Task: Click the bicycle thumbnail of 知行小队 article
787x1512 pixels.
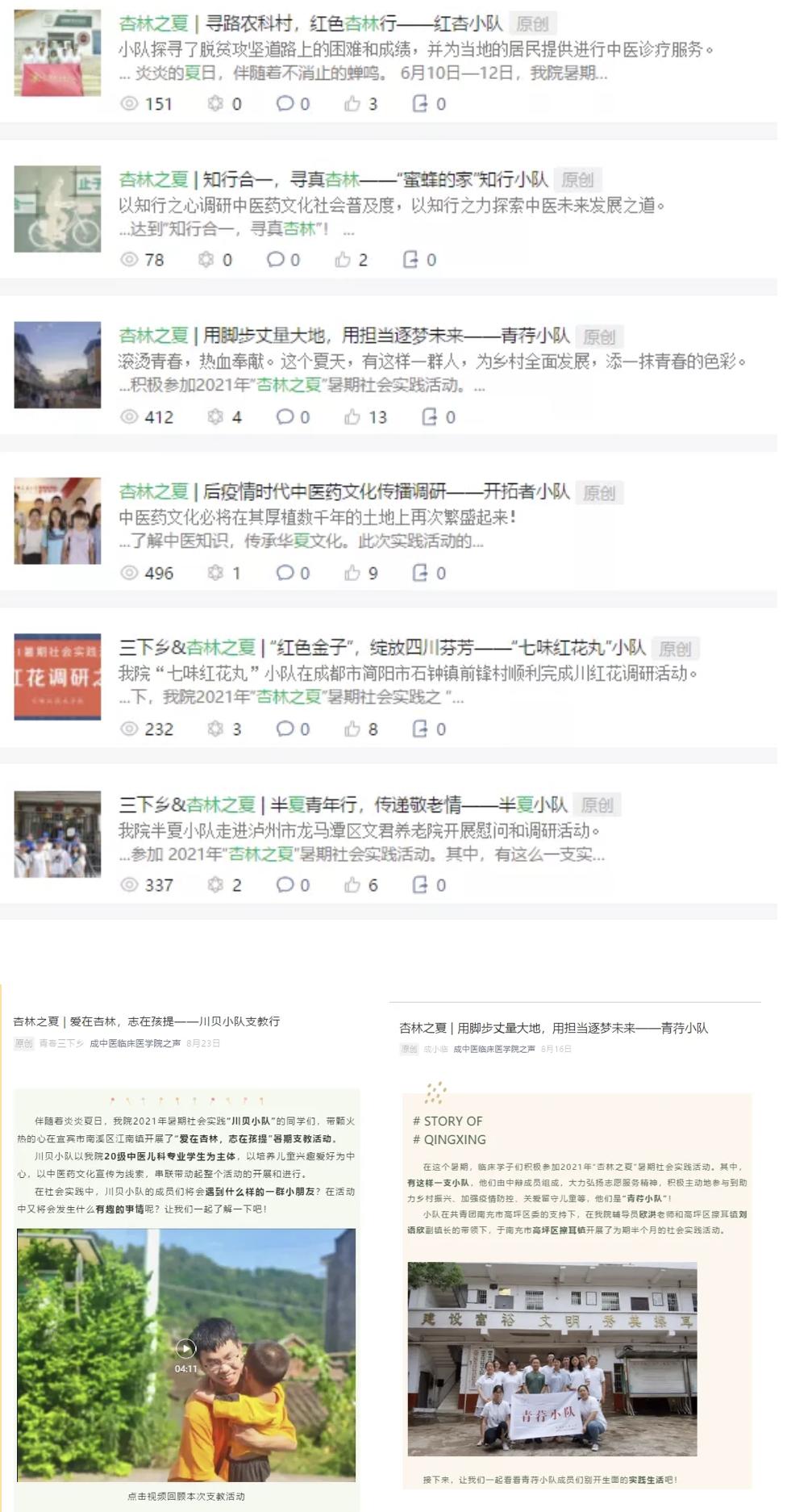Action: (57, 209)
